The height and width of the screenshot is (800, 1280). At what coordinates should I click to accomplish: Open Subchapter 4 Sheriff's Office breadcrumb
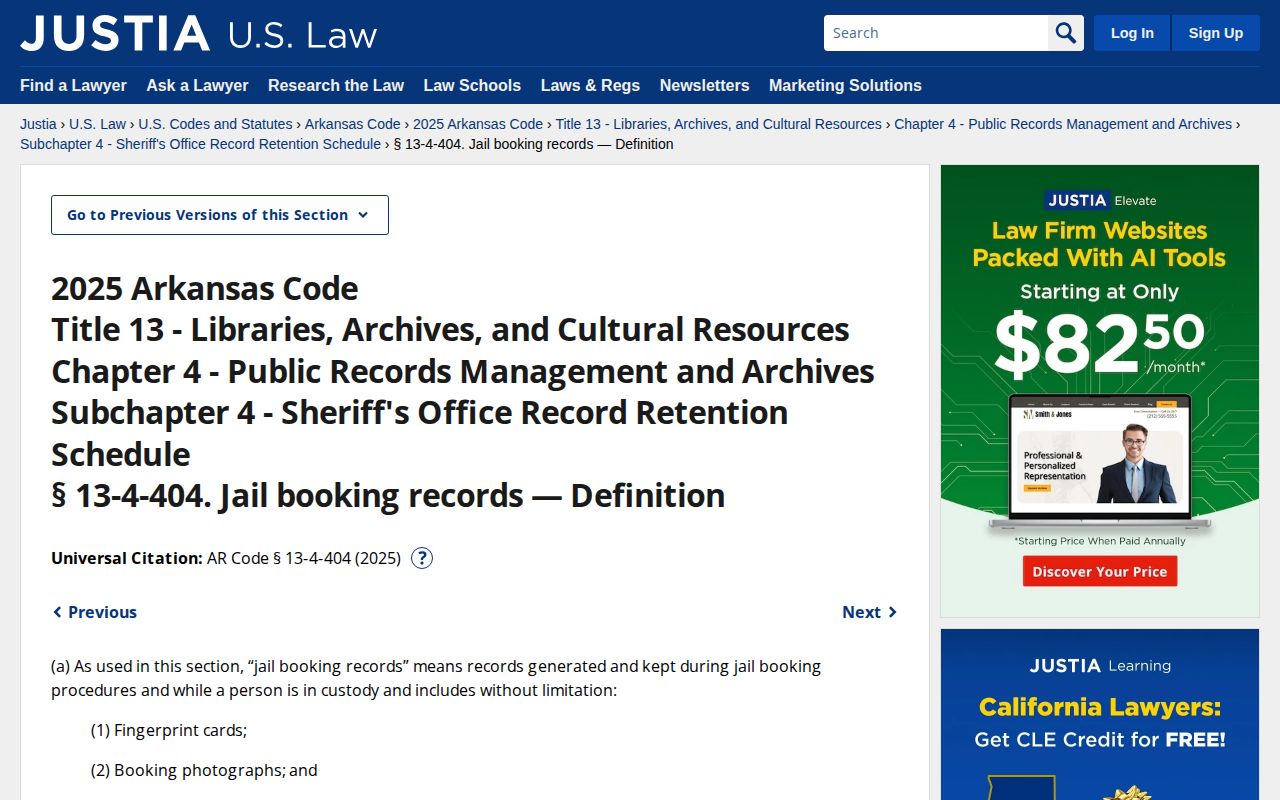(200, 144)
